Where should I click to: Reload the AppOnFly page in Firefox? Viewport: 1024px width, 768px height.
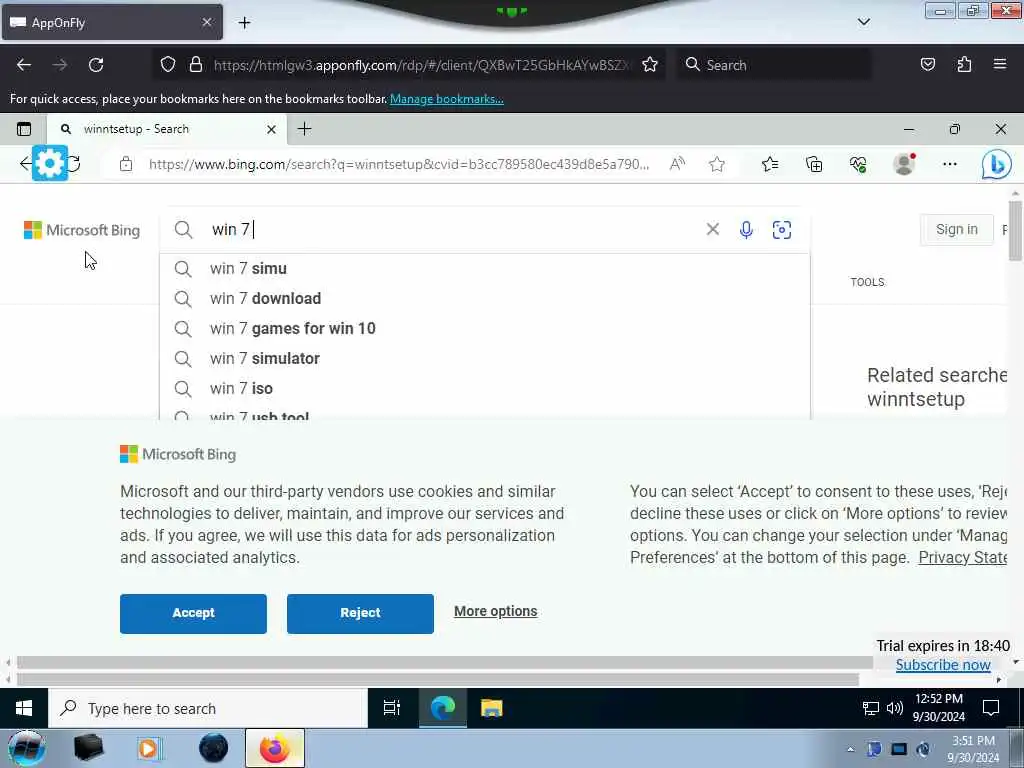(96, 65)
